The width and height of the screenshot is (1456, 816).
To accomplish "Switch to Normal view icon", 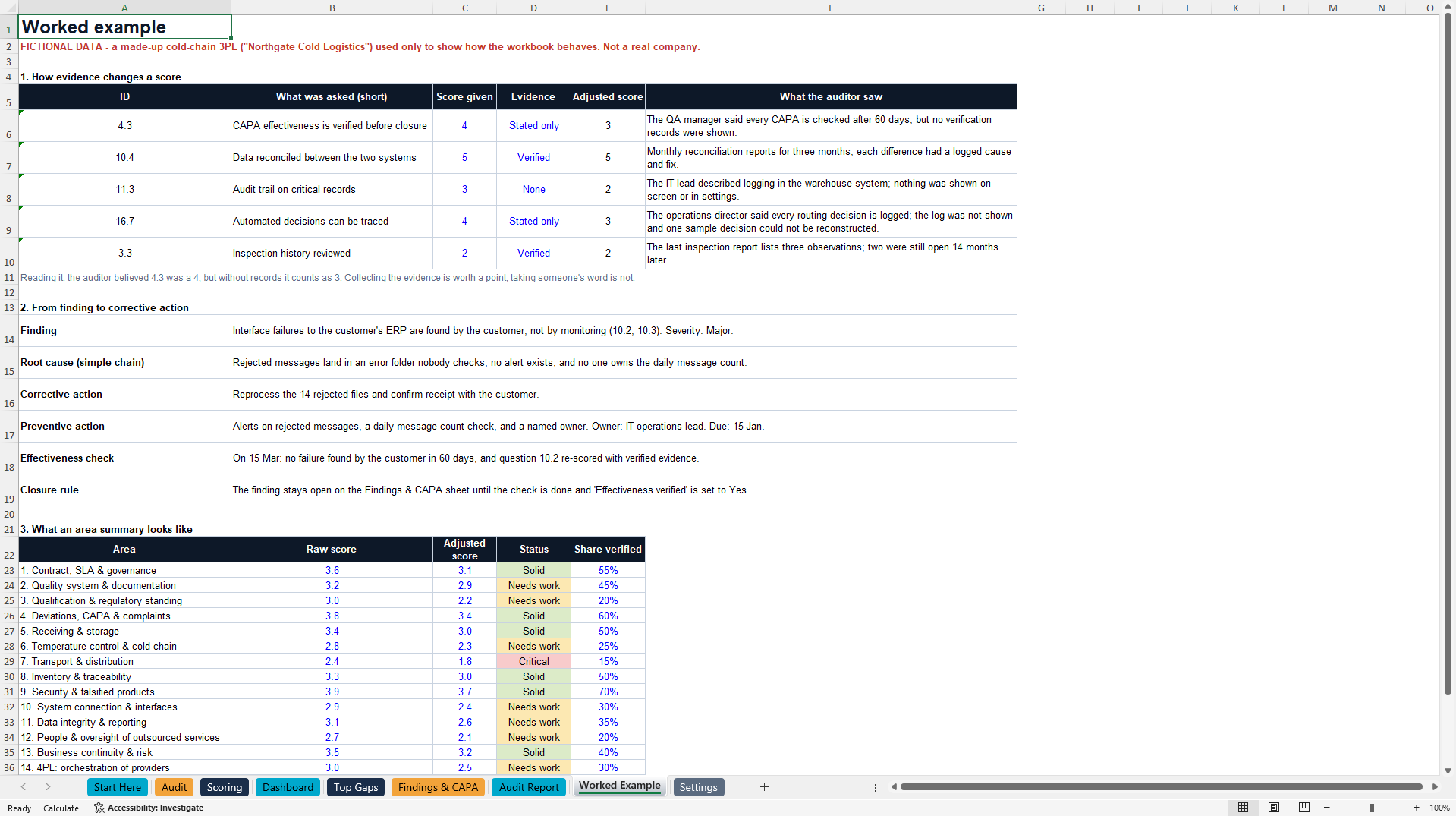I will pos(1243,808).
